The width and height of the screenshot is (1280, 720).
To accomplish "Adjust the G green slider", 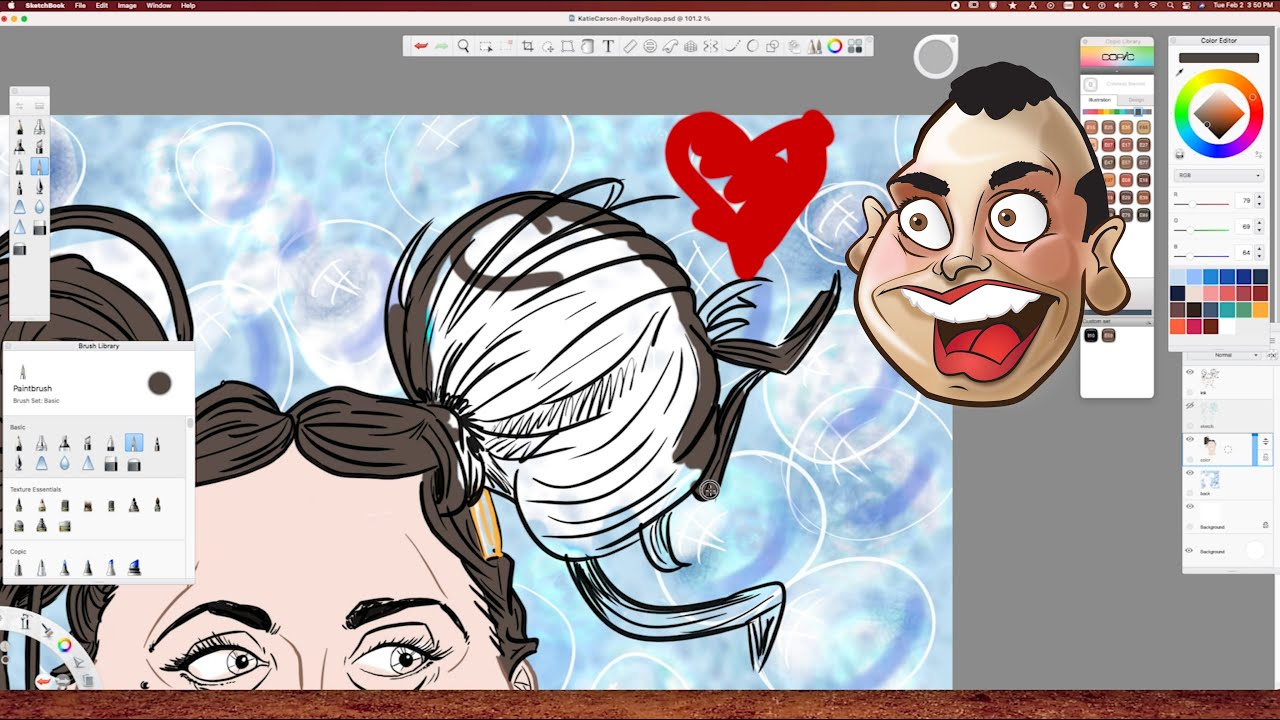I will [x=1203, y=230].
